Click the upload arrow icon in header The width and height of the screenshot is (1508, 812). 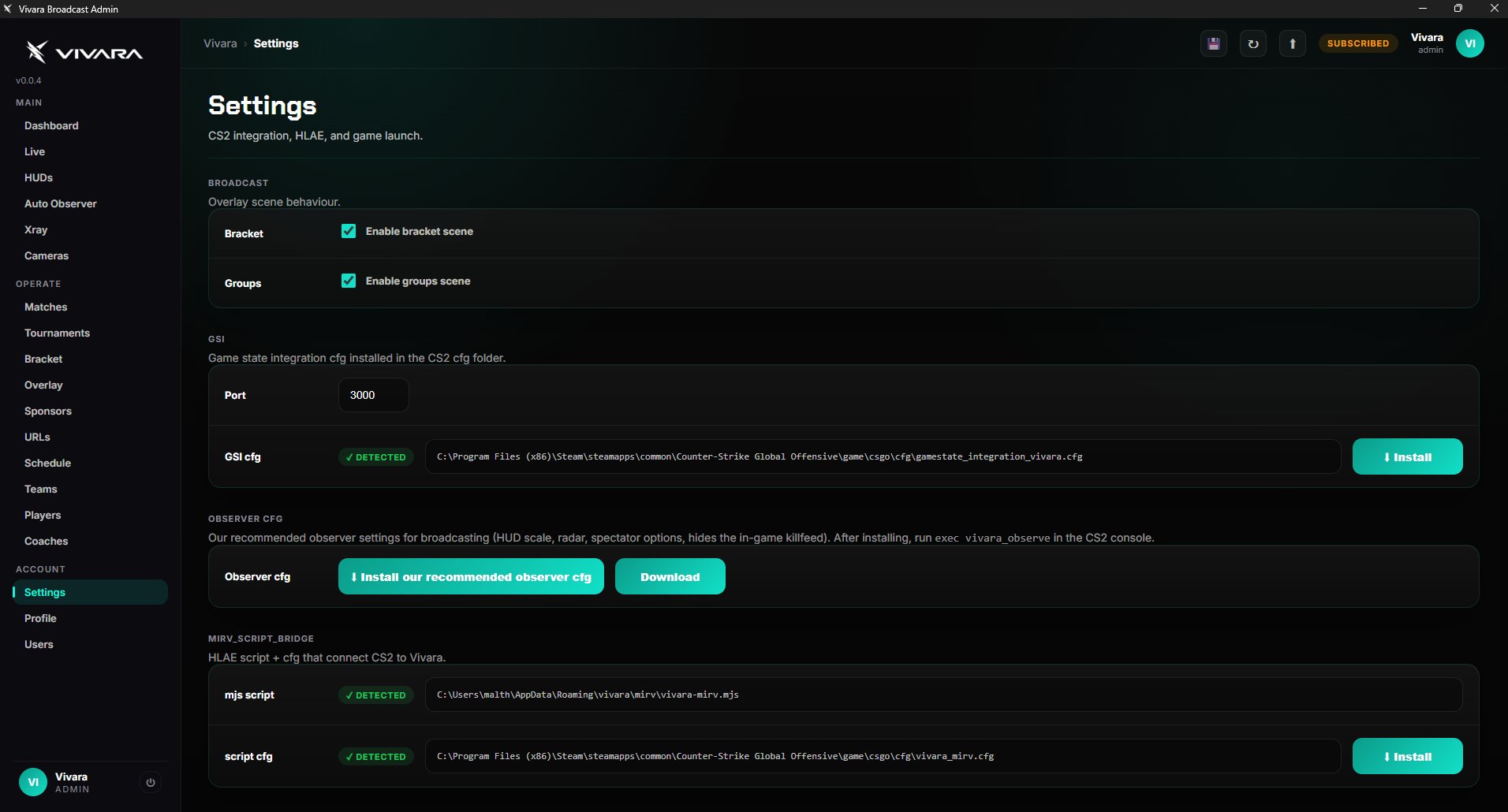tap(1293, 43)
